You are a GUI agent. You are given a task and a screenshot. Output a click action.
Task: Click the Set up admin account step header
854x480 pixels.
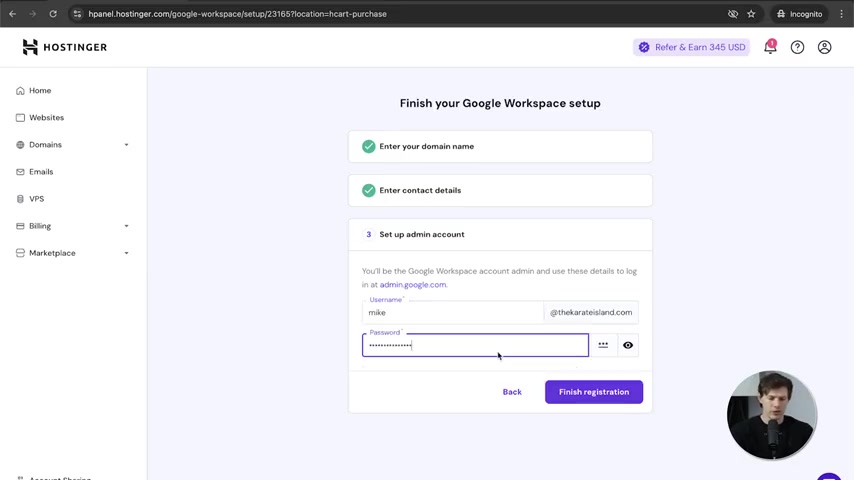pos(500,235)
